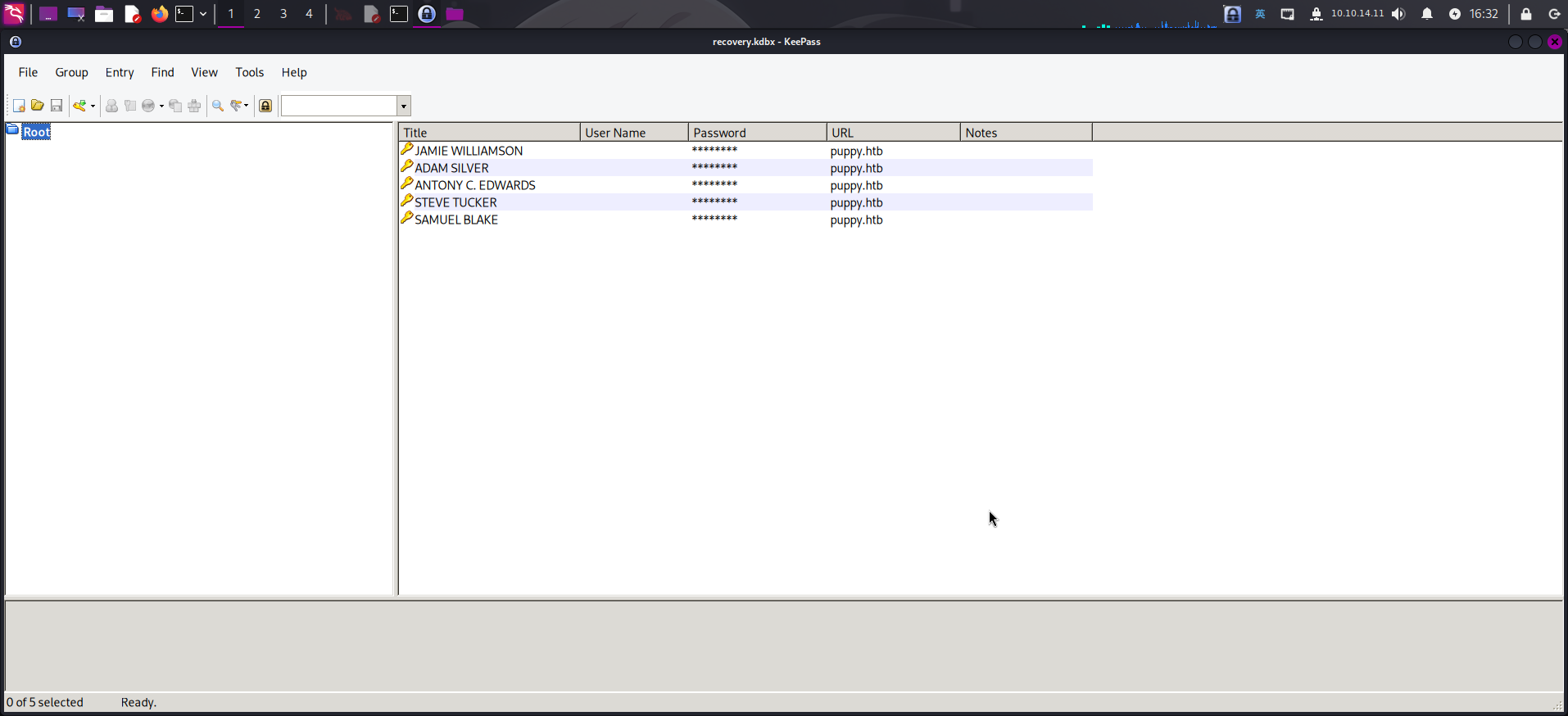Image resolution: width=1568 pixels, height=716 pixels.
Task: Open the View menu
Action: click(204, 72)
